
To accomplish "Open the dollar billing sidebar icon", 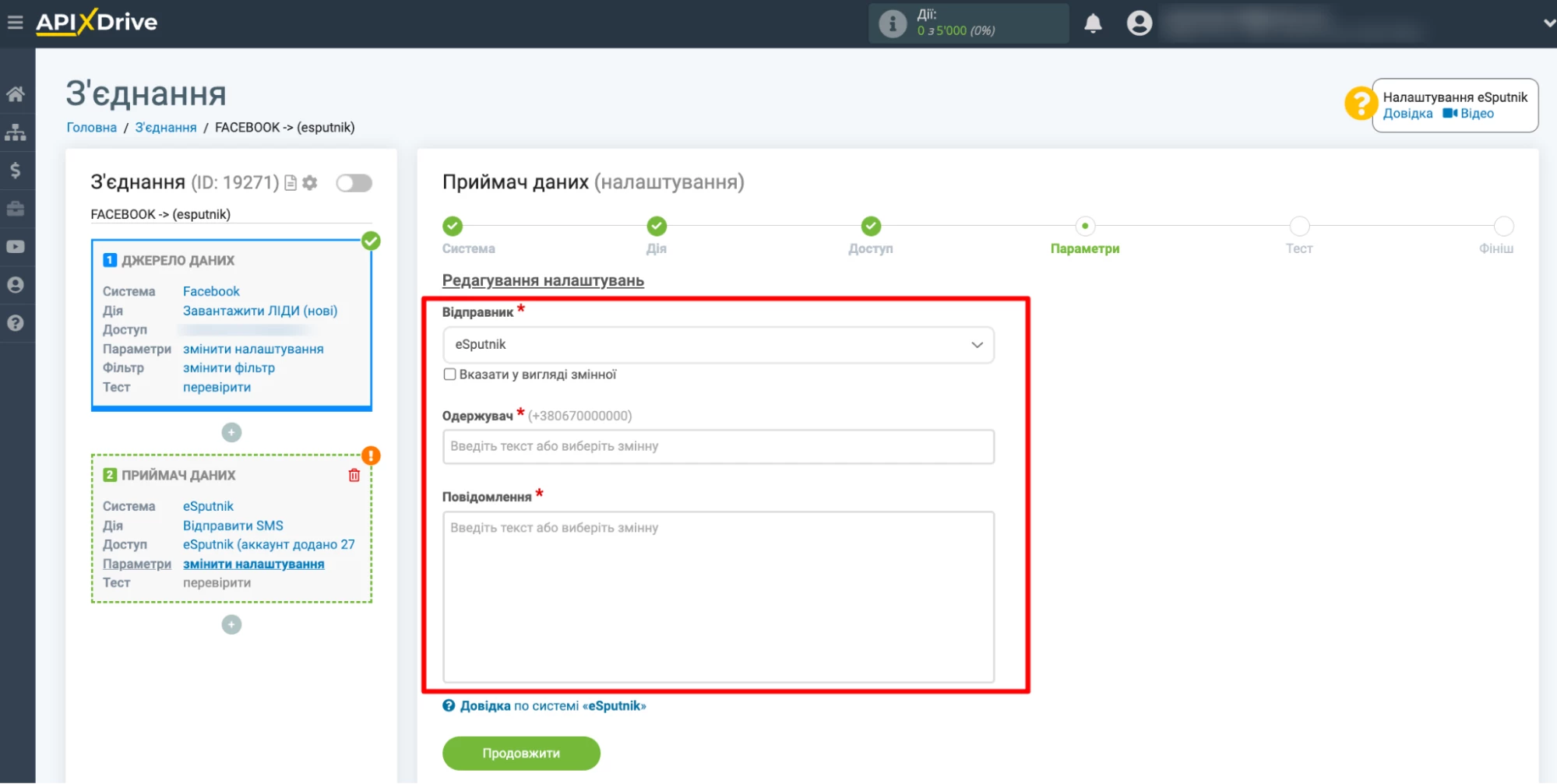I will 16,171.
